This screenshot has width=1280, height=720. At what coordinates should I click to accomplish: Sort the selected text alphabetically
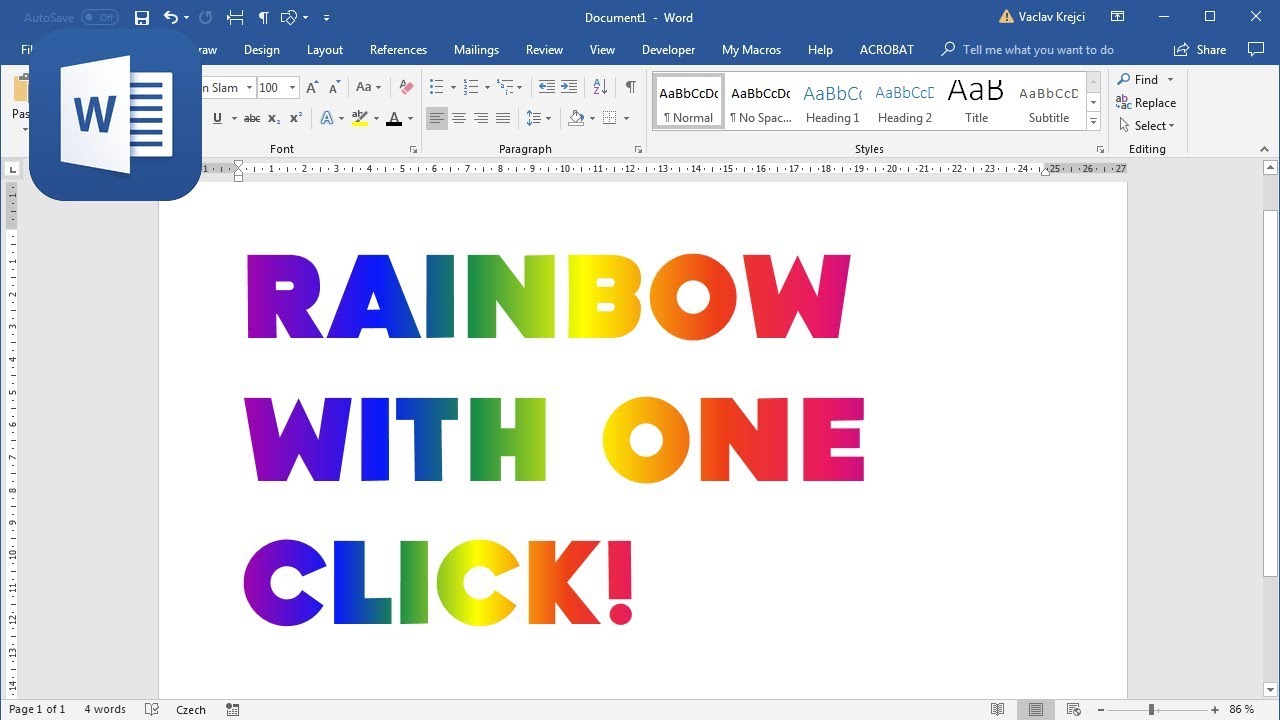point(599,88)
